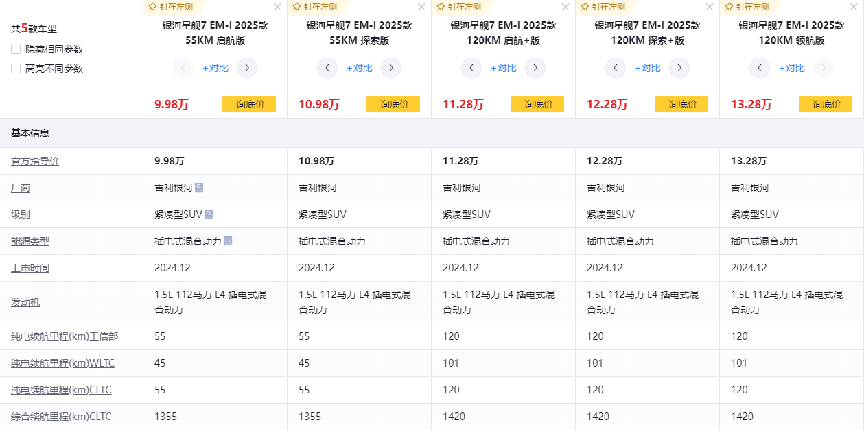Click the right arrow under 120KM 启航+版
The height and width of the screenshot is (431, 864).
(x=535, y=68)
